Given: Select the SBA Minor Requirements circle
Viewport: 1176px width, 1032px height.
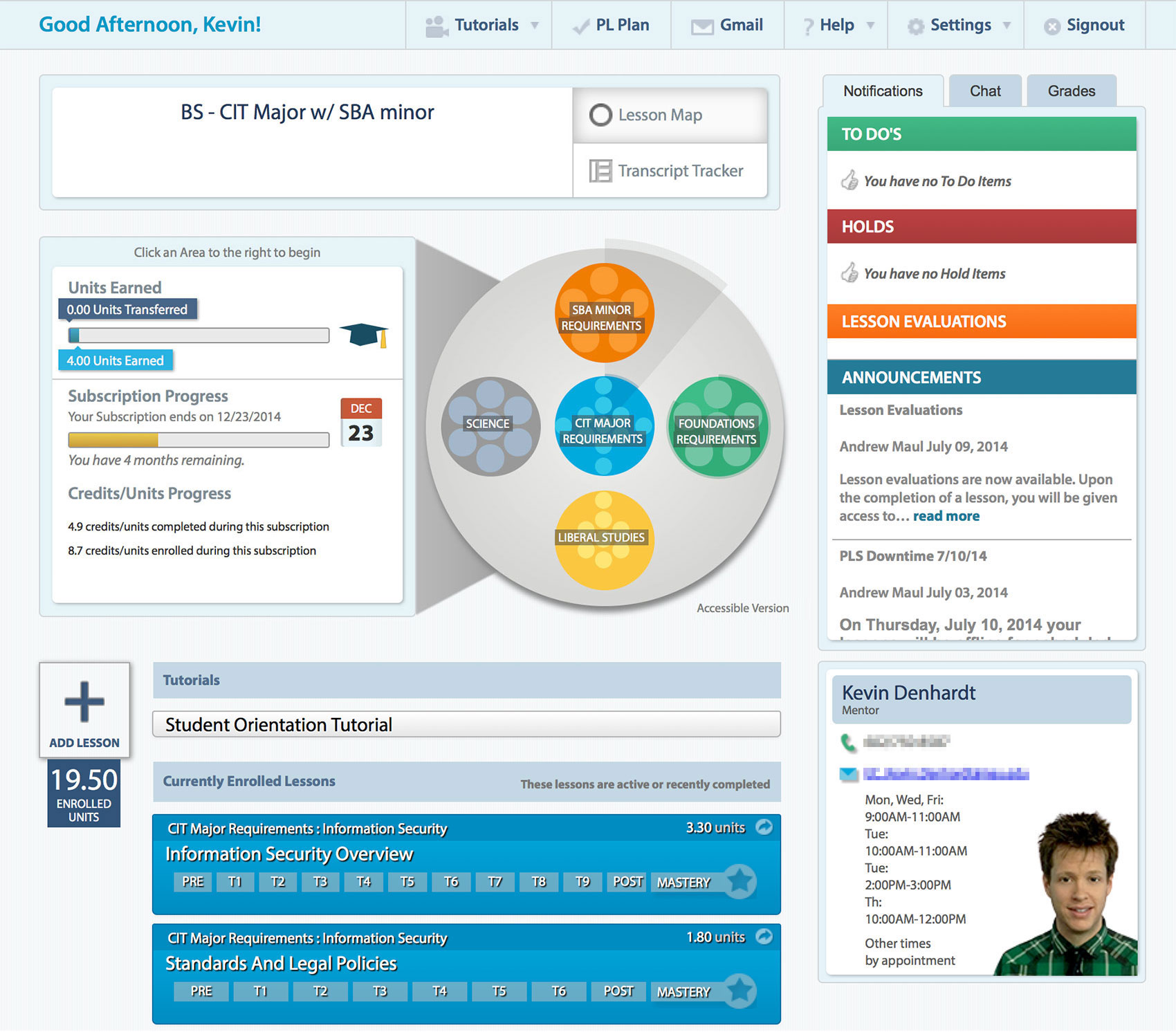Looking at the screenshot, I should point(604,313).
